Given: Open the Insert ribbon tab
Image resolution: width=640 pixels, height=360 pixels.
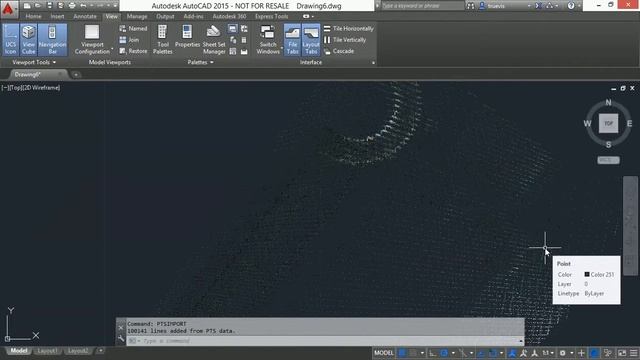Looking at the screenshot, I should coord(57,16).
